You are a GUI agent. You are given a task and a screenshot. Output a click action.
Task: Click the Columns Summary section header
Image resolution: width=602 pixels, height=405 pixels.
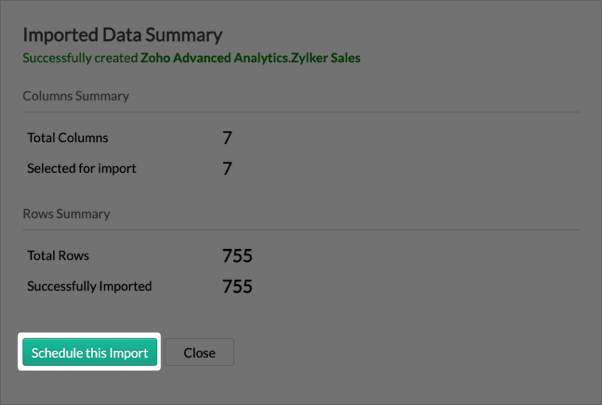[x=76, y=96]
